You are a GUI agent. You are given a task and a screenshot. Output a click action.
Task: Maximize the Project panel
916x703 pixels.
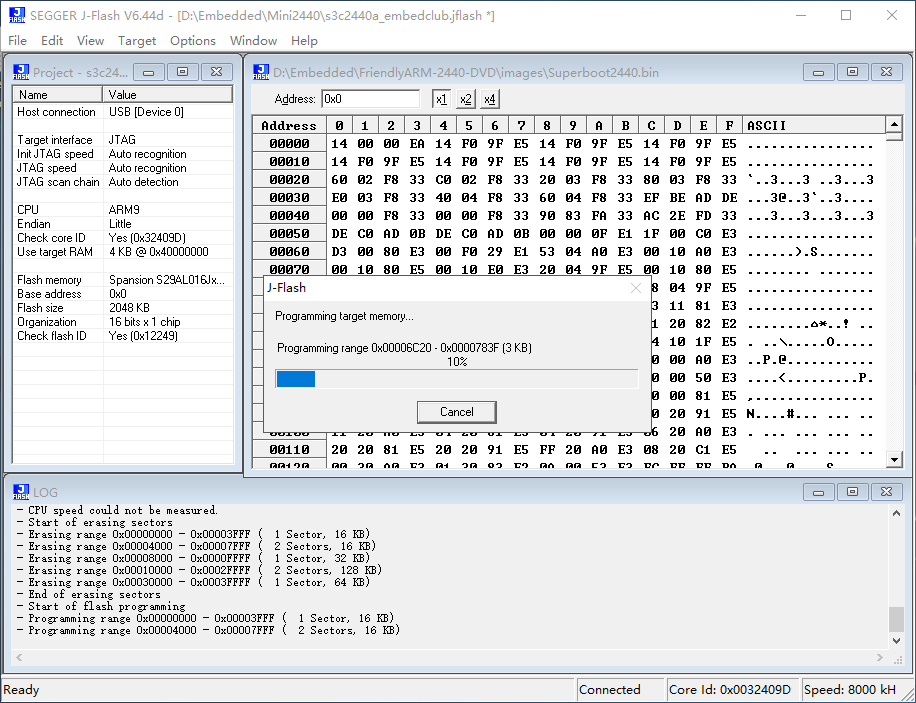(x=182, y=72)
